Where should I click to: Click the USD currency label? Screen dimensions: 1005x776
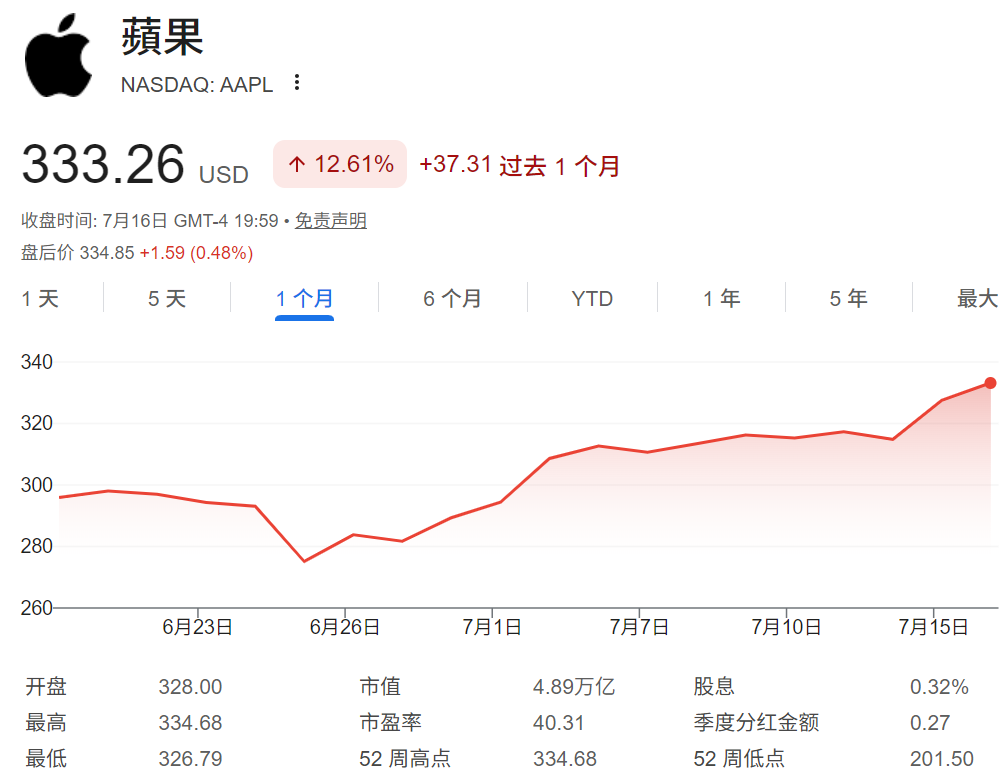tap(224, 175)
